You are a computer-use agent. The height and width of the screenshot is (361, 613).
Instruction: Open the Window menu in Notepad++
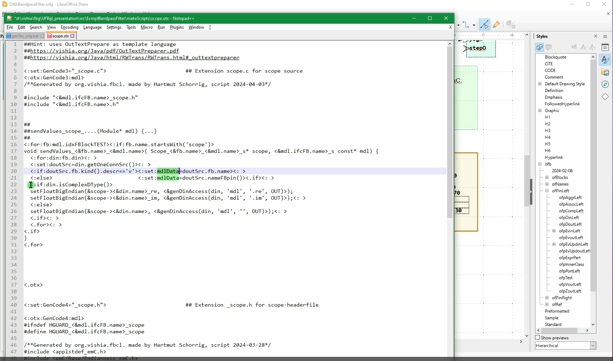(x=196, y=27)
